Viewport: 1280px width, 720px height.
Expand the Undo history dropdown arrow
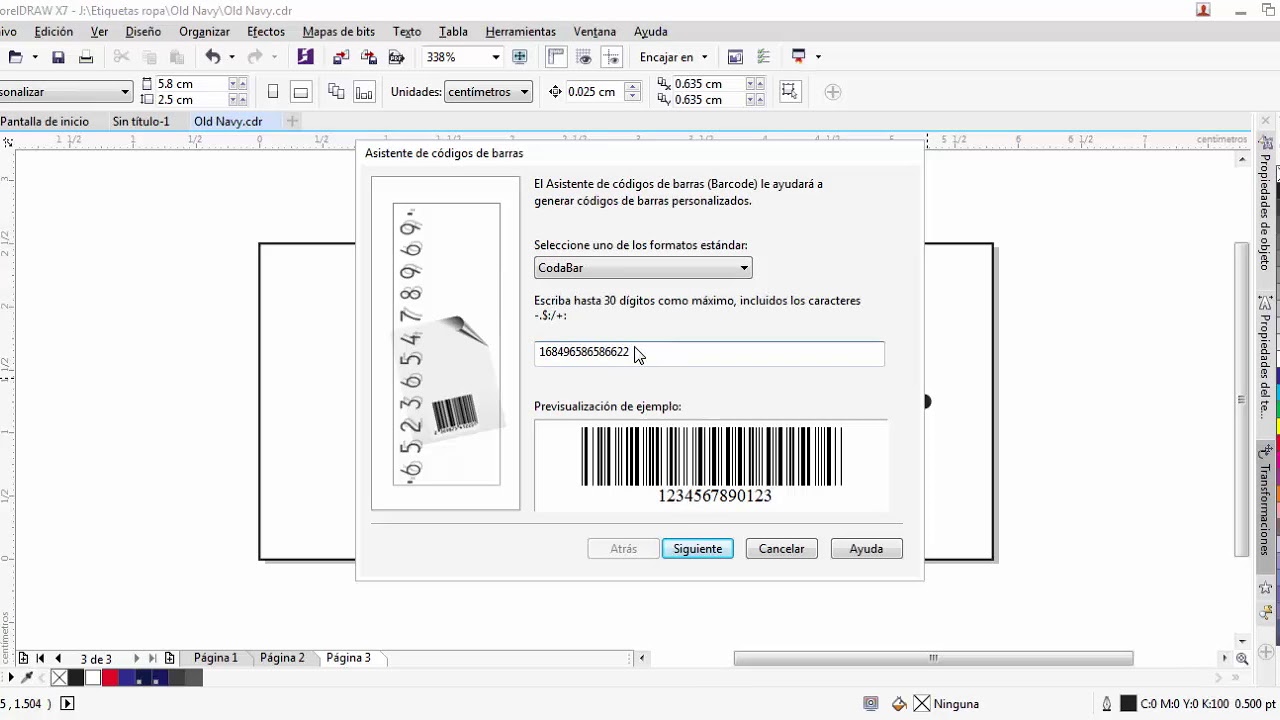coord(231,57)
